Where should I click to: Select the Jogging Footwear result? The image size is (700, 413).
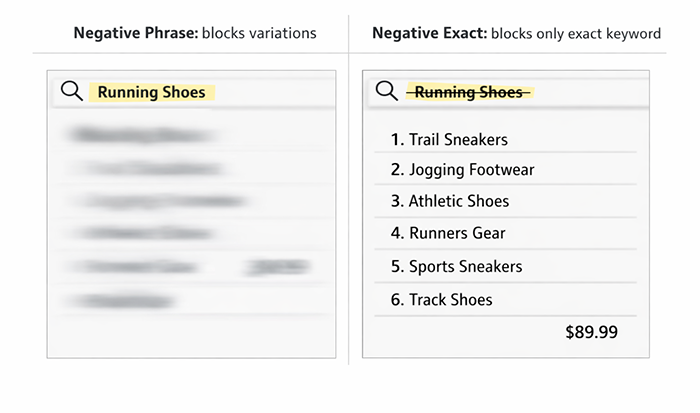click(x=462, y=170)
